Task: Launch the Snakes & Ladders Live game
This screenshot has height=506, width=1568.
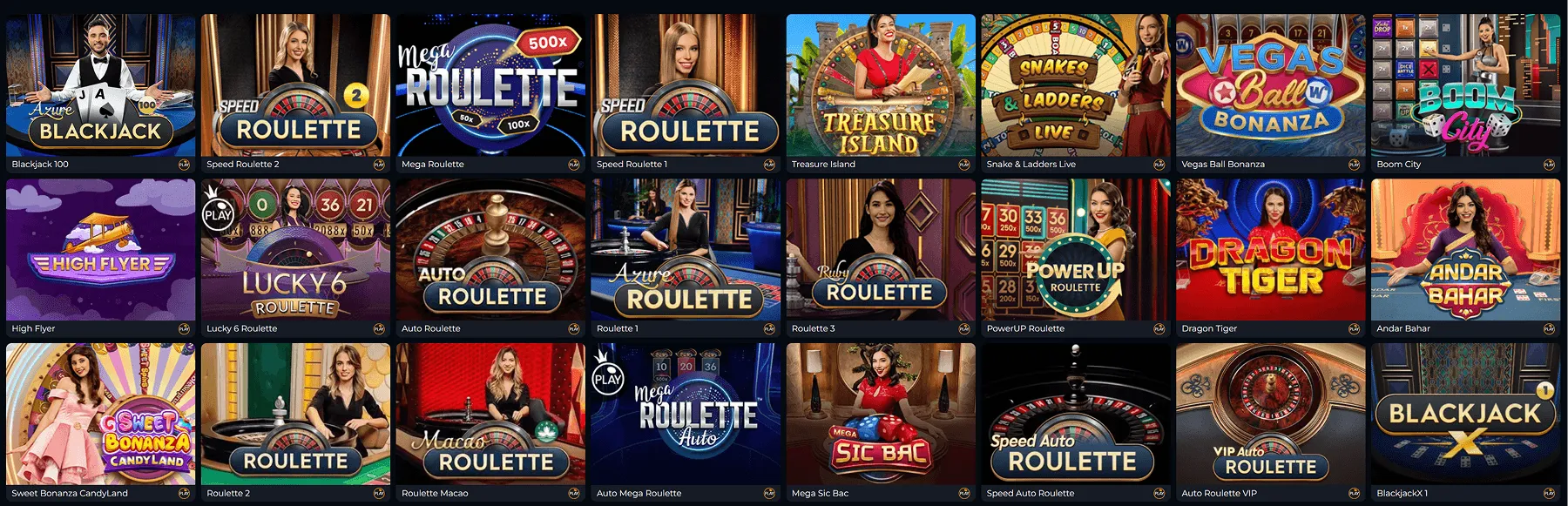Action: click(1076, 85)
